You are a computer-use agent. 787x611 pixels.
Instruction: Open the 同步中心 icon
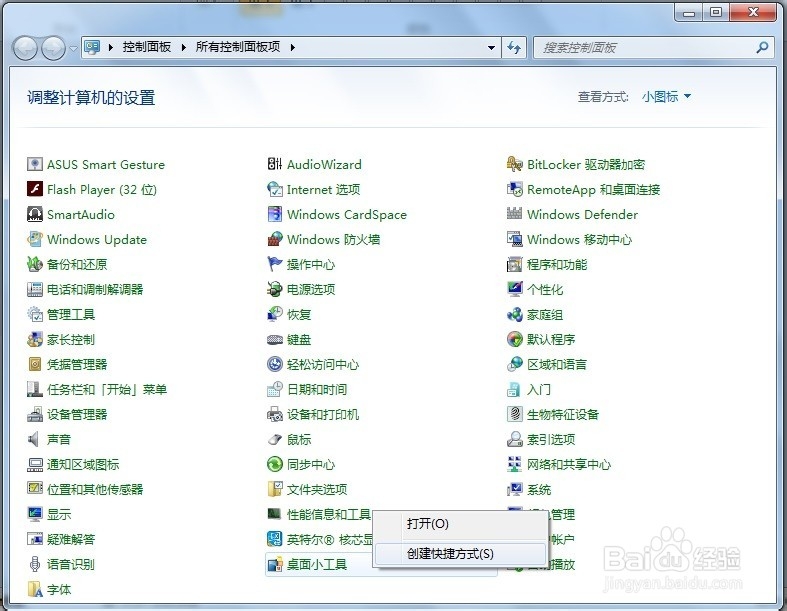point(275,464)
